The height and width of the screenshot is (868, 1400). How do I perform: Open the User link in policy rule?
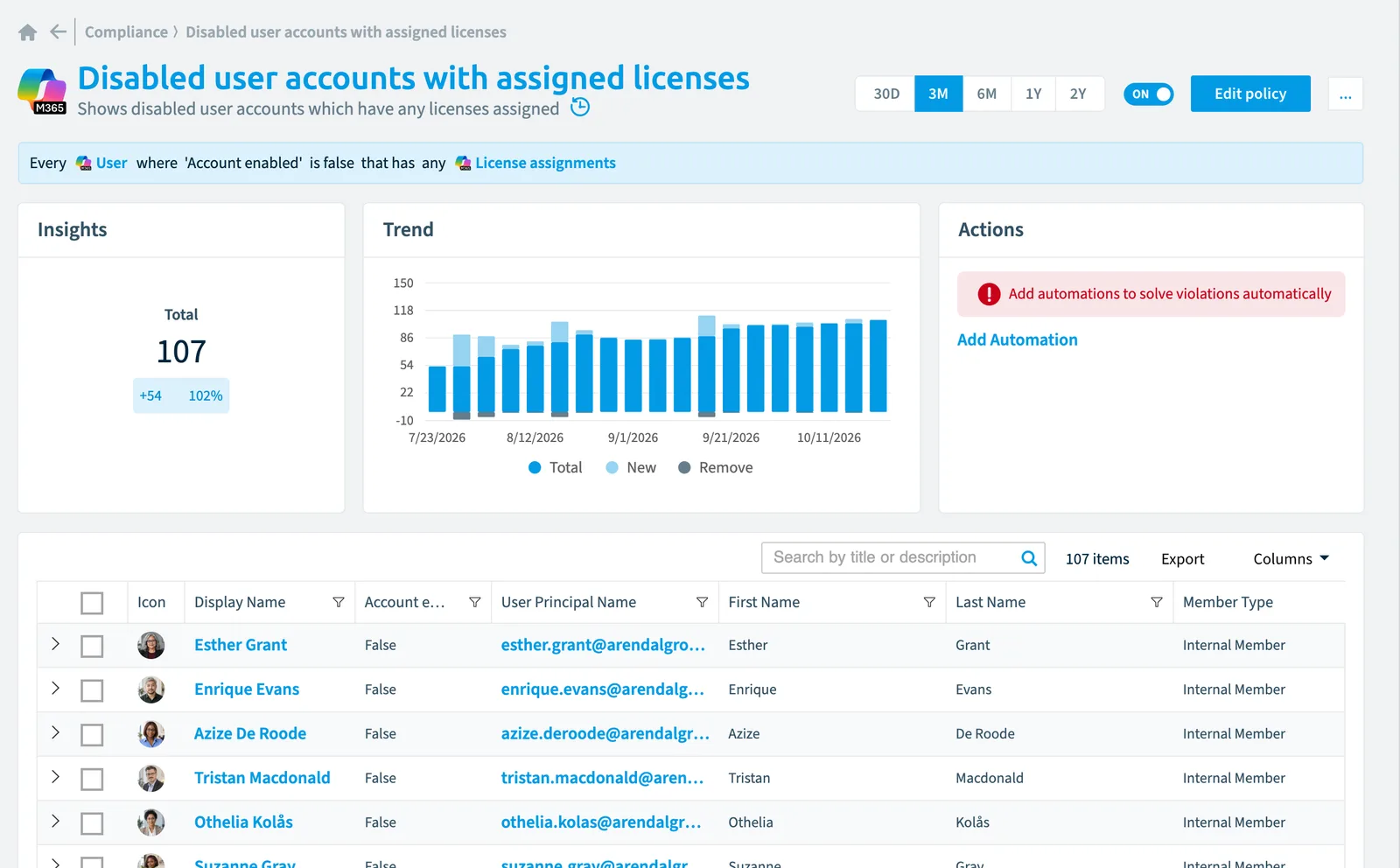111,163
